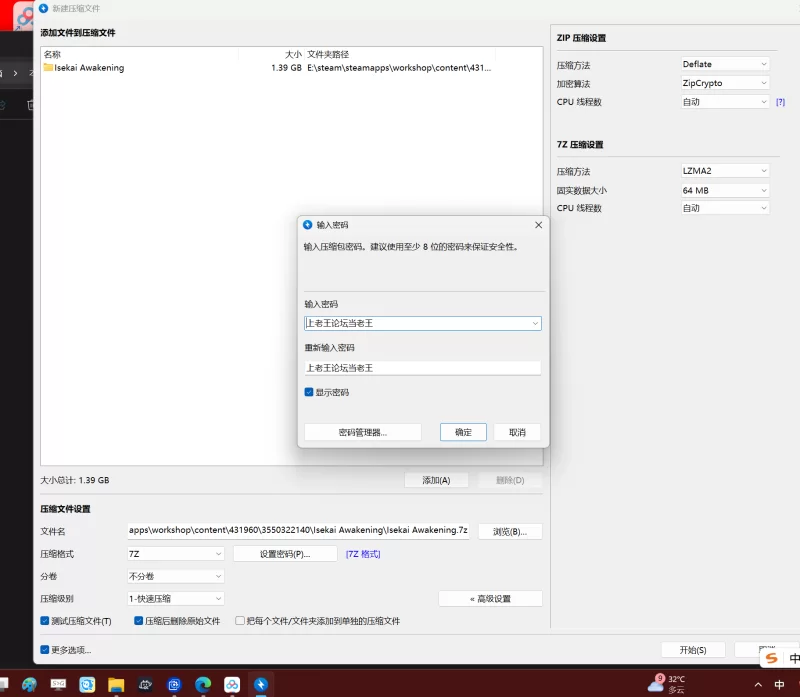The height and width of the screenshot is (697, 800).
Task: Switch the 中 input method indicator in tray
Action: [779, 685]
